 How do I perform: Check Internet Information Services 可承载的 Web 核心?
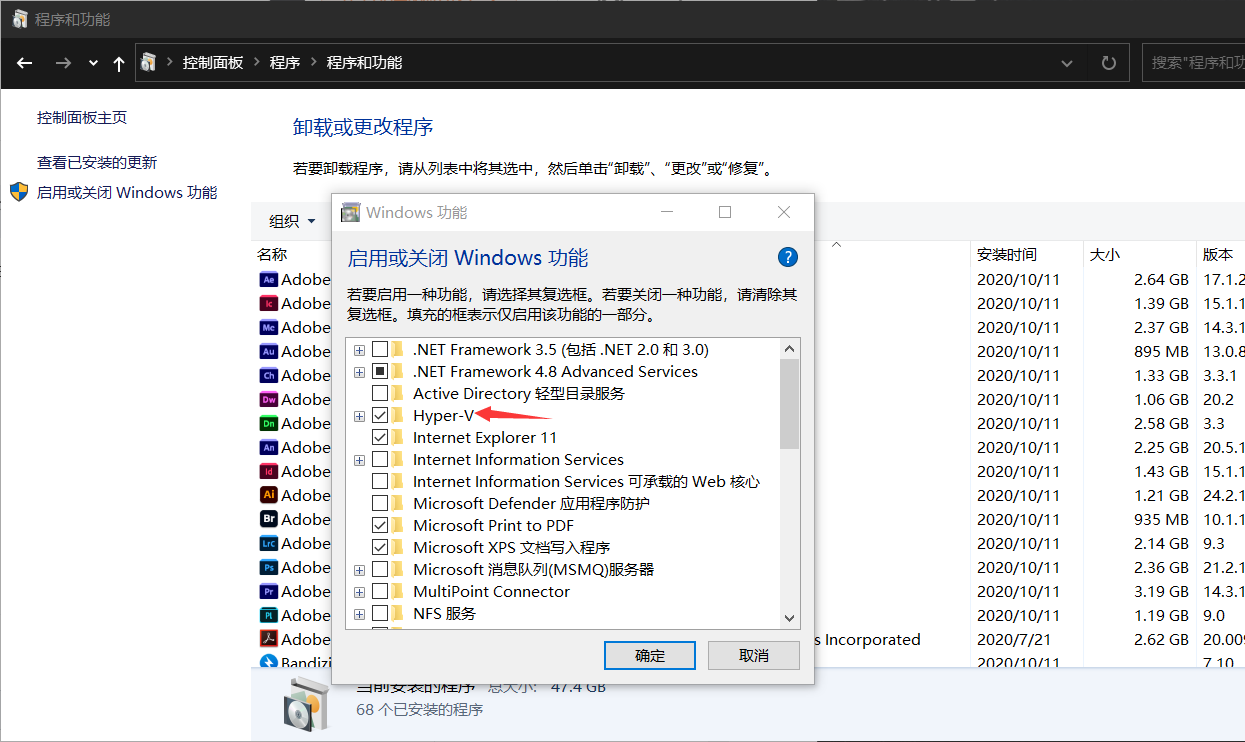click(x=380, y=482)
